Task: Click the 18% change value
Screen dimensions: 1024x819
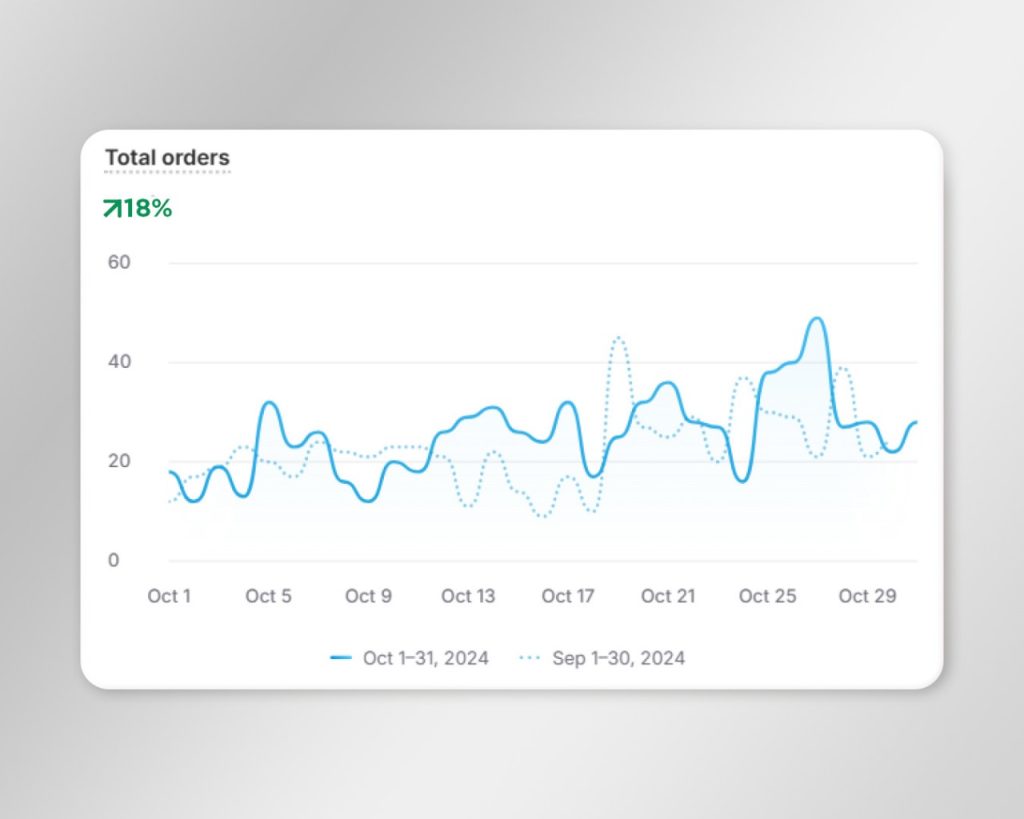Action: click(x=148, y=208)
